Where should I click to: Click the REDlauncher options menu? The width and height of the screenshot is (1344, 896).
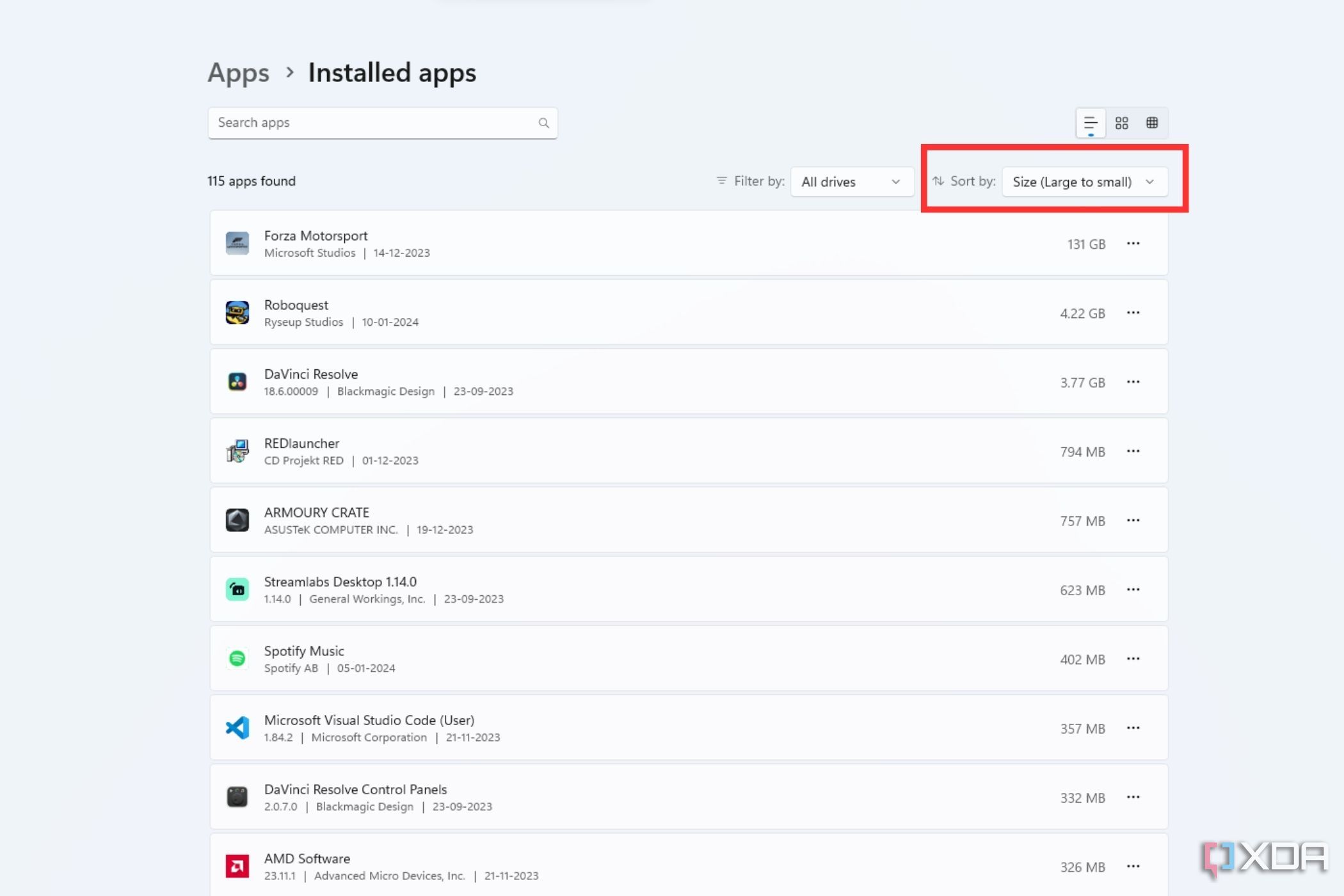1133,450
